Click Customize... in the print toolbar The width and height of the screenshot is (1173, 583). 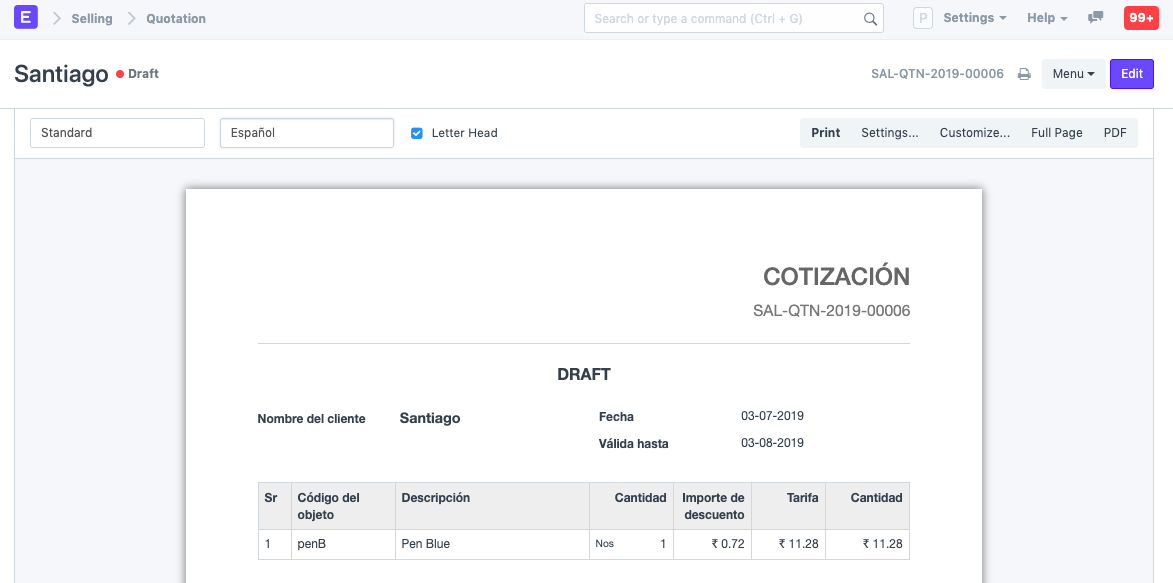[x=974, y=133]
